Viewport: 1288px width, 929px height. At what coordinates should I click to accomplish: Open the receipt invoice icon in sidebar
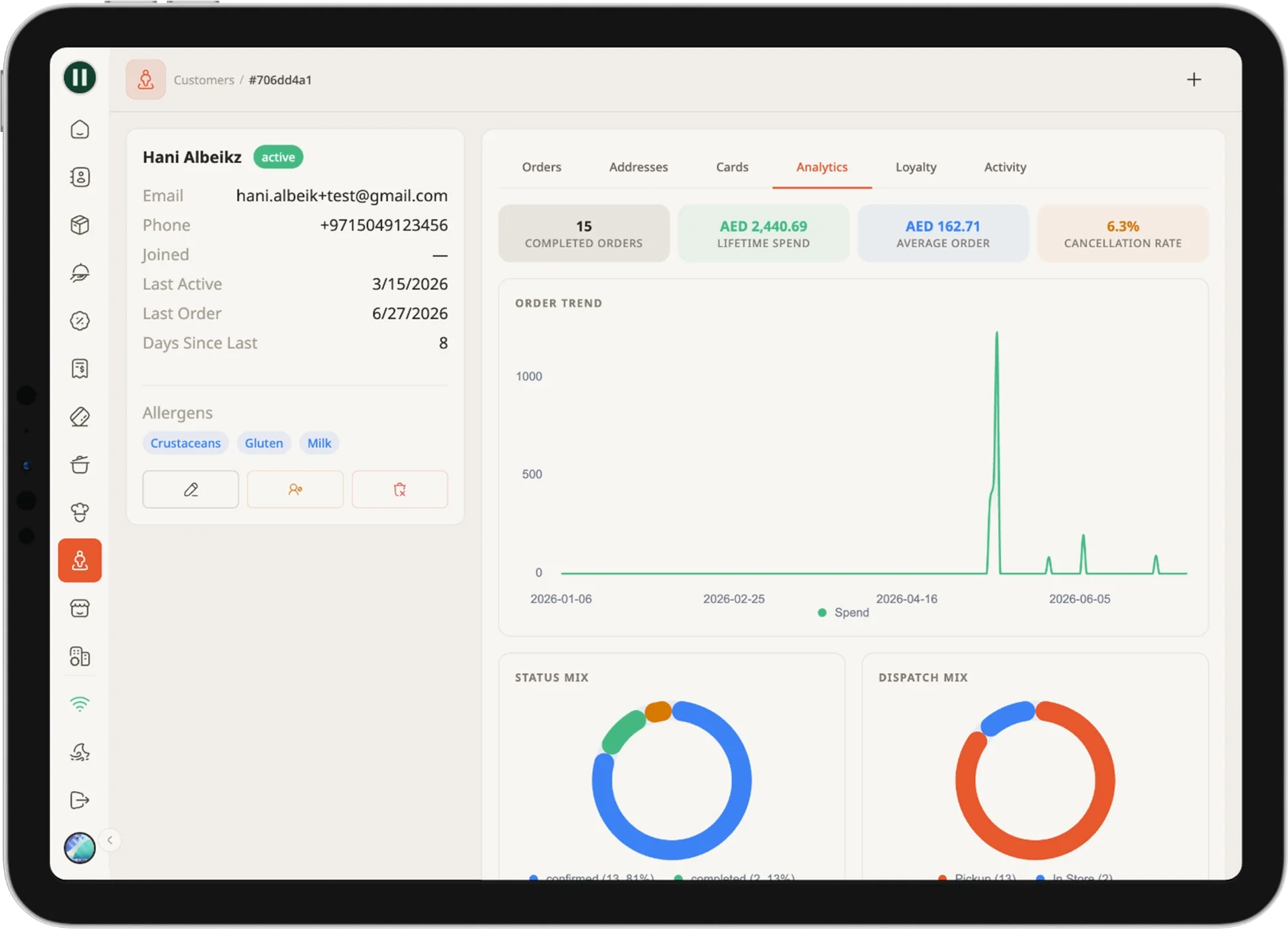80,368
